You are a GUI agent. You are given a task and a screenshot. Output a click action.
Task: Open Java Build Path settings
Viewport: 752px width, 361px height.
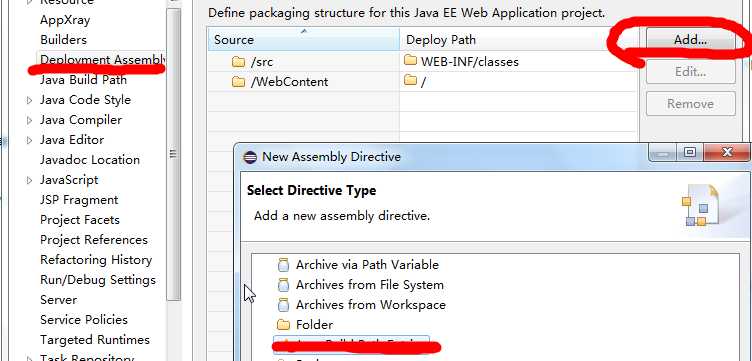point(83,80)
